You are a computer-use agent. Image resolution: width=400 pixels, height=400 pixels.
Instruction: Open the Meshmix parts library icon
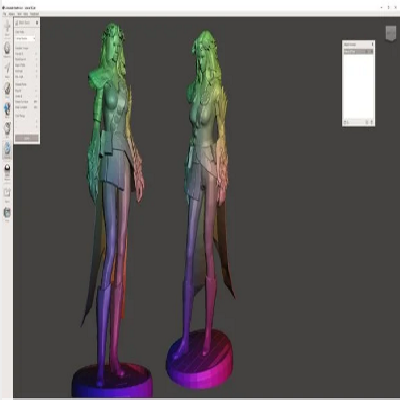[x=7, y=49]
